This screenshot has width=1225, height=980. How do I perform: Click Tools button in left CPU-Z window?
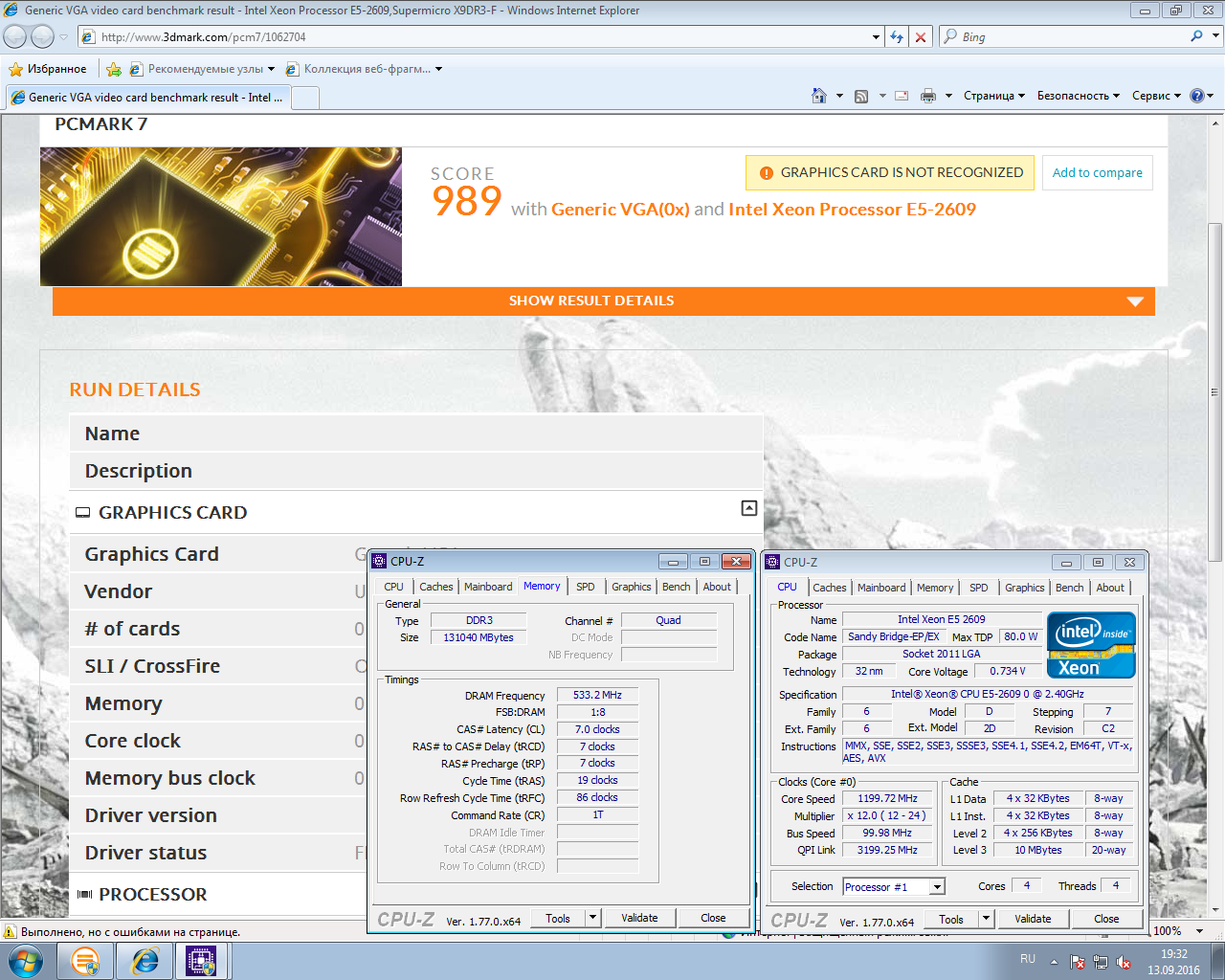(558, 918)
